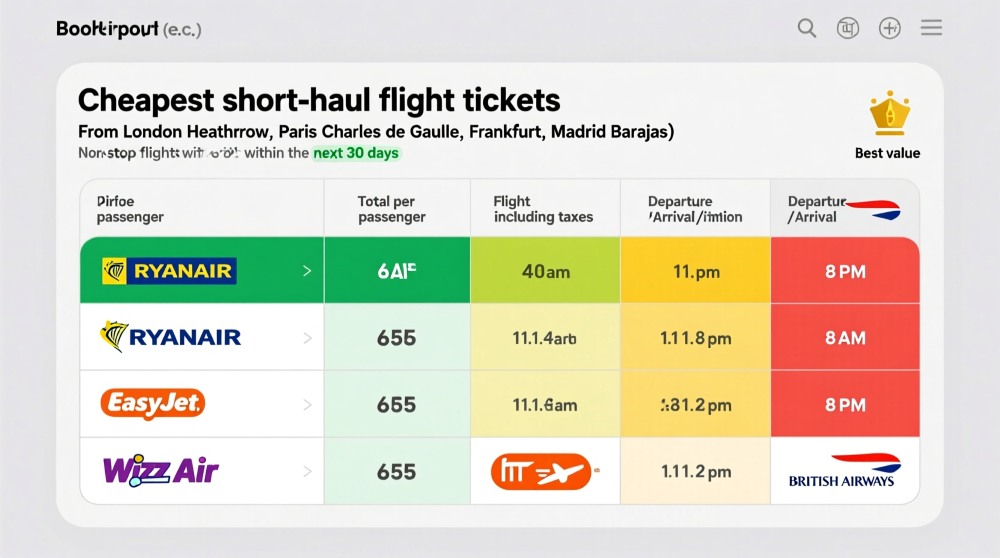Click the British Airways logo in bottom row

point(845,471)
